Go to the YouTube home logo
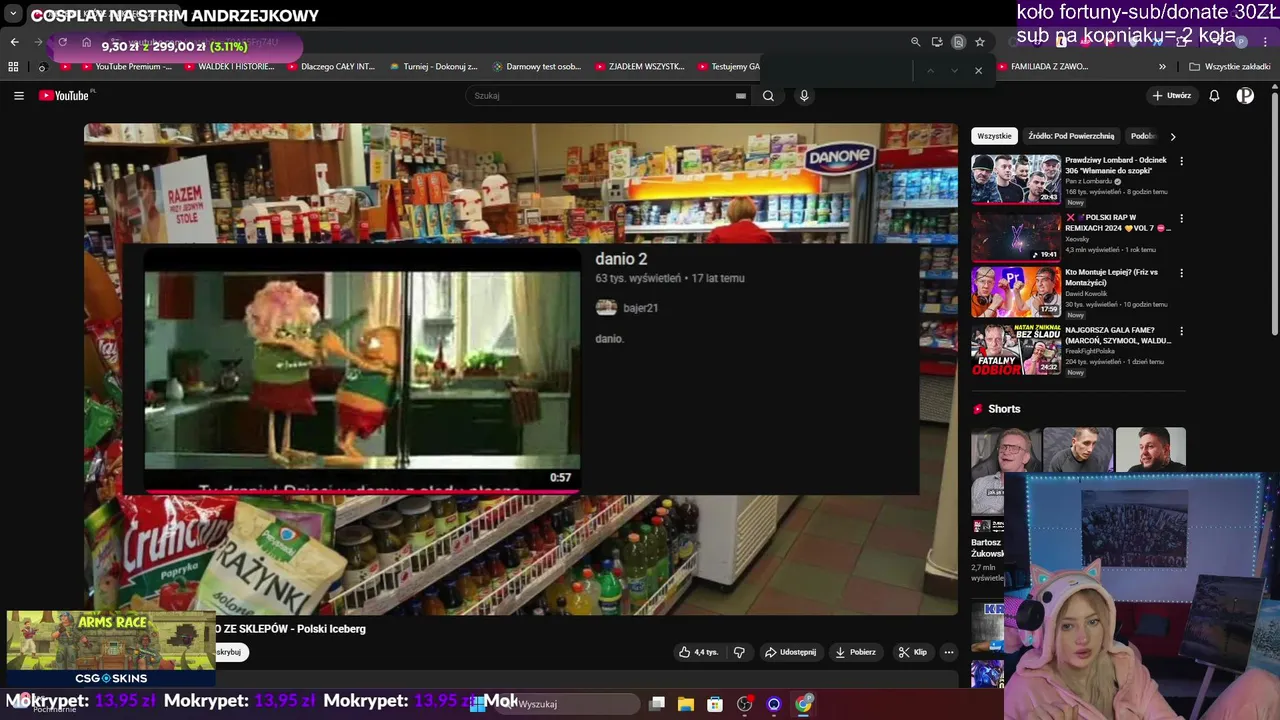 tap(66, 96)
